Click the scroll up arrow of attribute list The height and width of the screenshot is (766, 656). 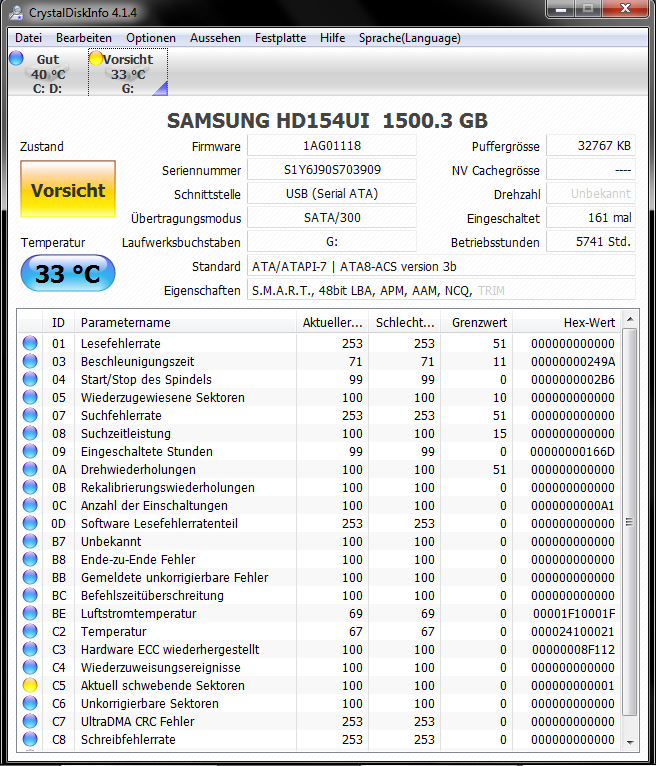tap(630, 319)
